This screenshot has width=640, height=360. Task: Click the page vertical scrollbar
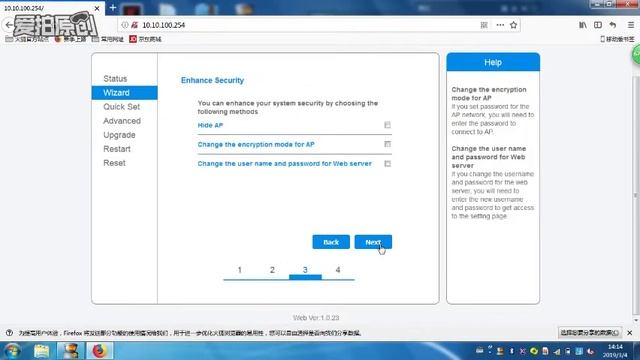tap(636, 196)
